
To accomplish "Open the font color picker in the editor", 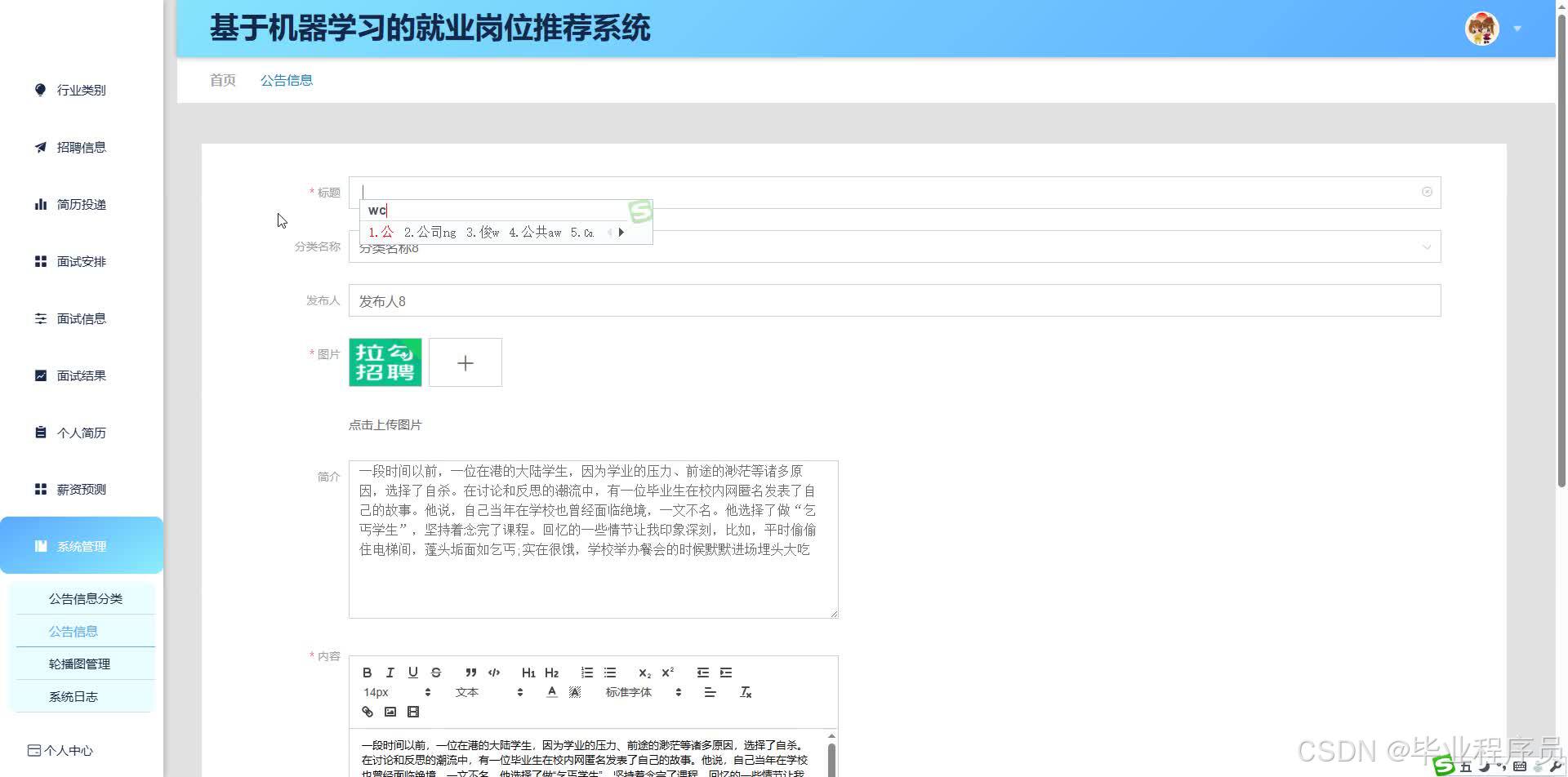I will [x=551, y=691].
